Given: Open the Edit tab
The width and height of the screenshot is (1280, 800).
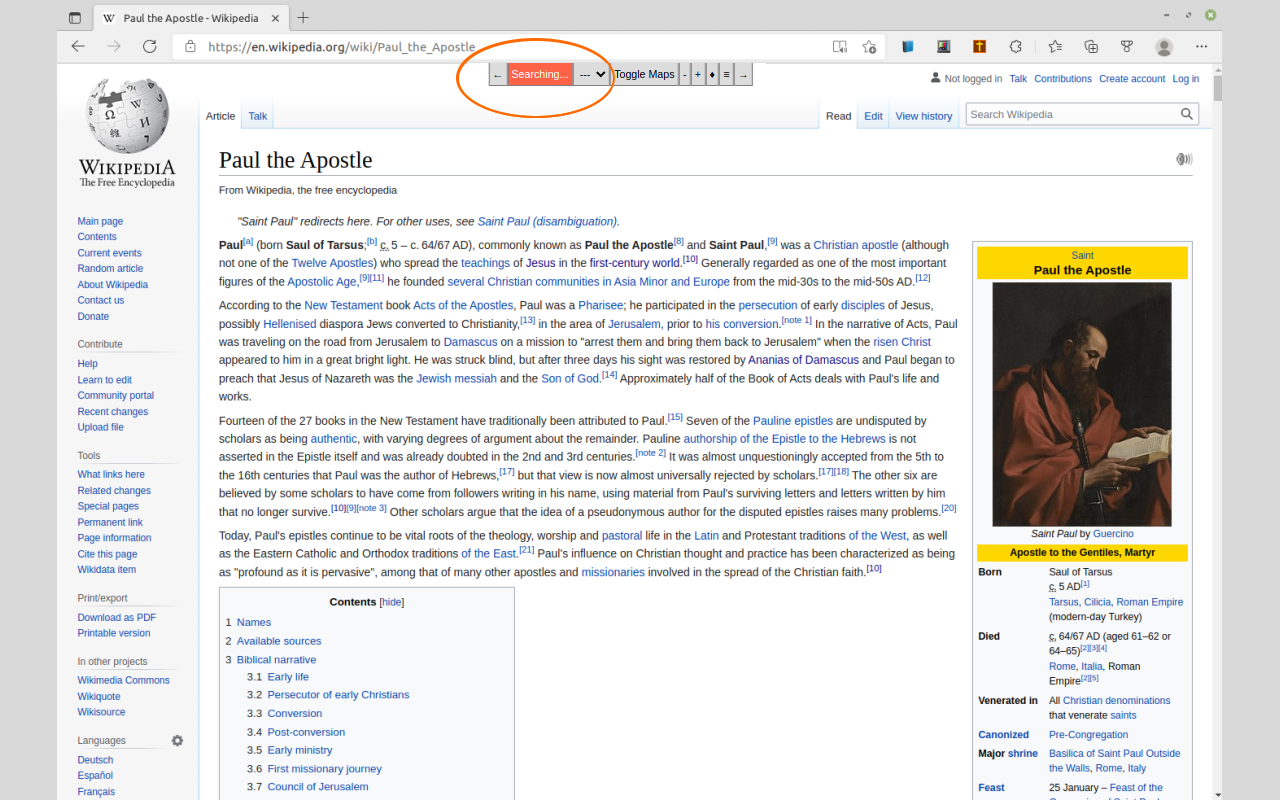Looking at the screenshot, I should coord(873,116).
